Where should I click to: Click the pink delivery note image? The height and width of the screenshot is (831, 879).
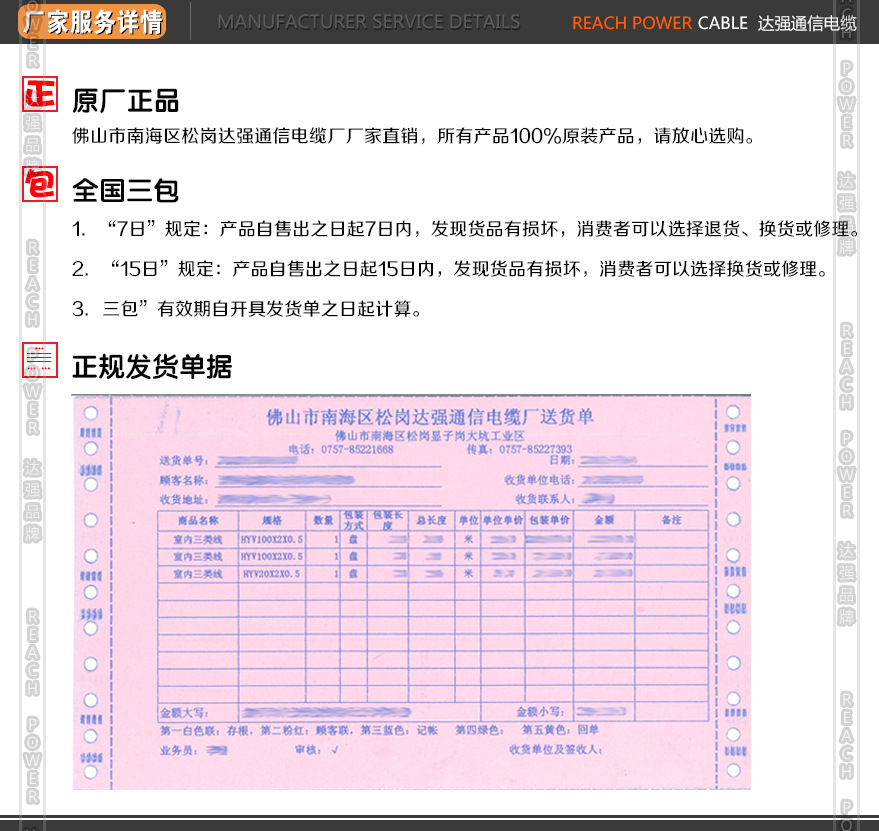point(411,592)
